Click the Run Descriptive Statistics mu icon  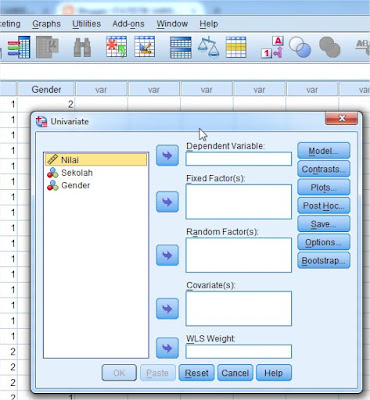47,47
